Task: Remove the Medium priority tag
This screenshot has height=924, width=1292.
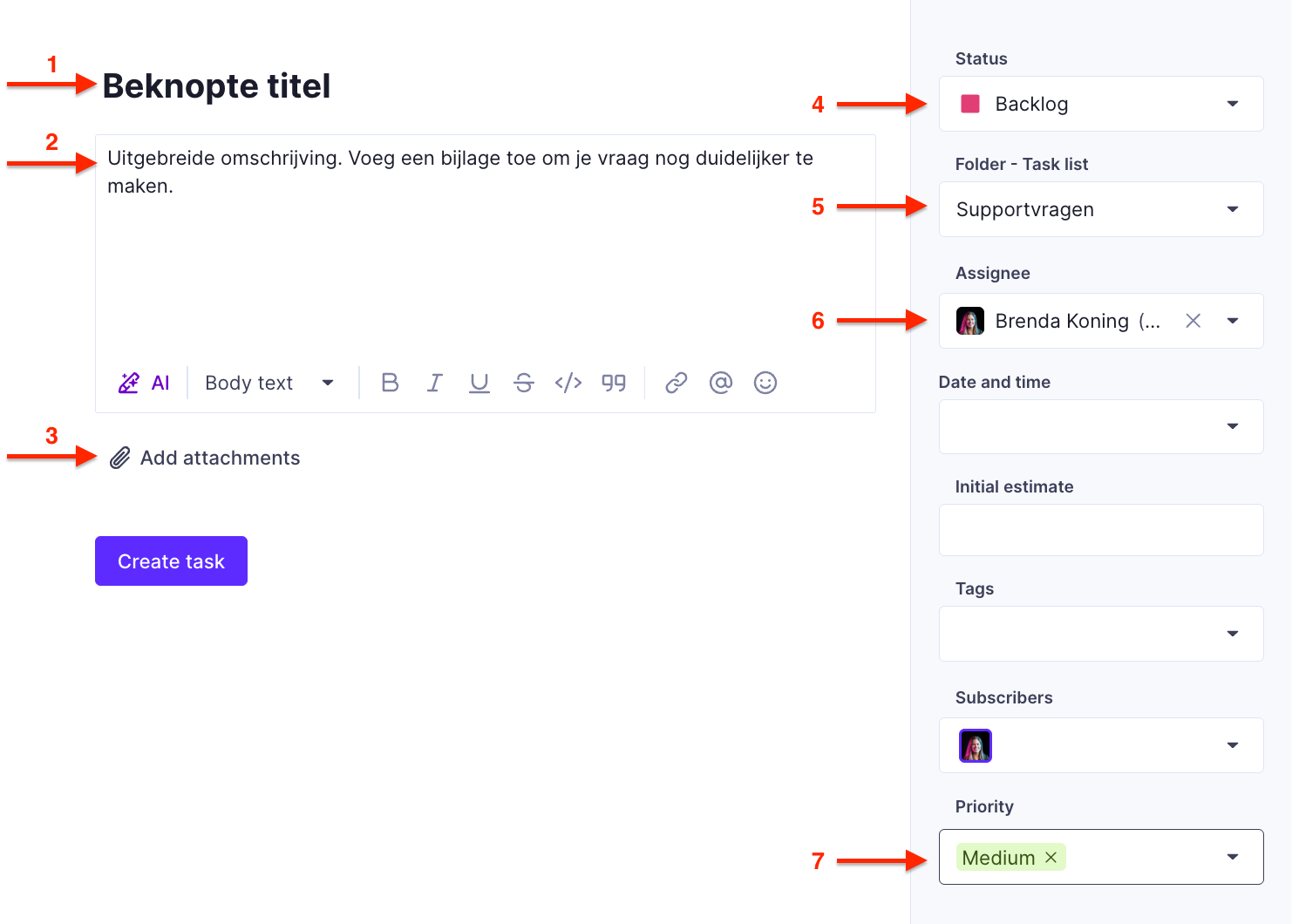Action: coord(1051,858)
